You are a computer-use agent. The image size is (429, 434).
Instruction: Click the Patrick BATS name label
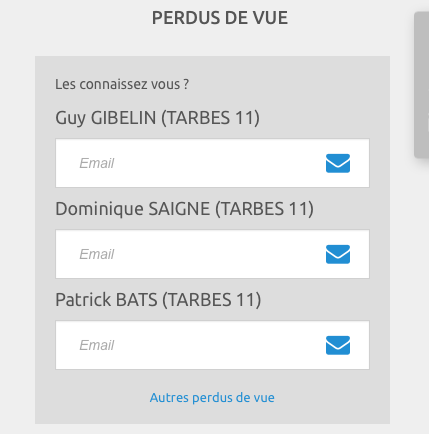pos(106,300)
